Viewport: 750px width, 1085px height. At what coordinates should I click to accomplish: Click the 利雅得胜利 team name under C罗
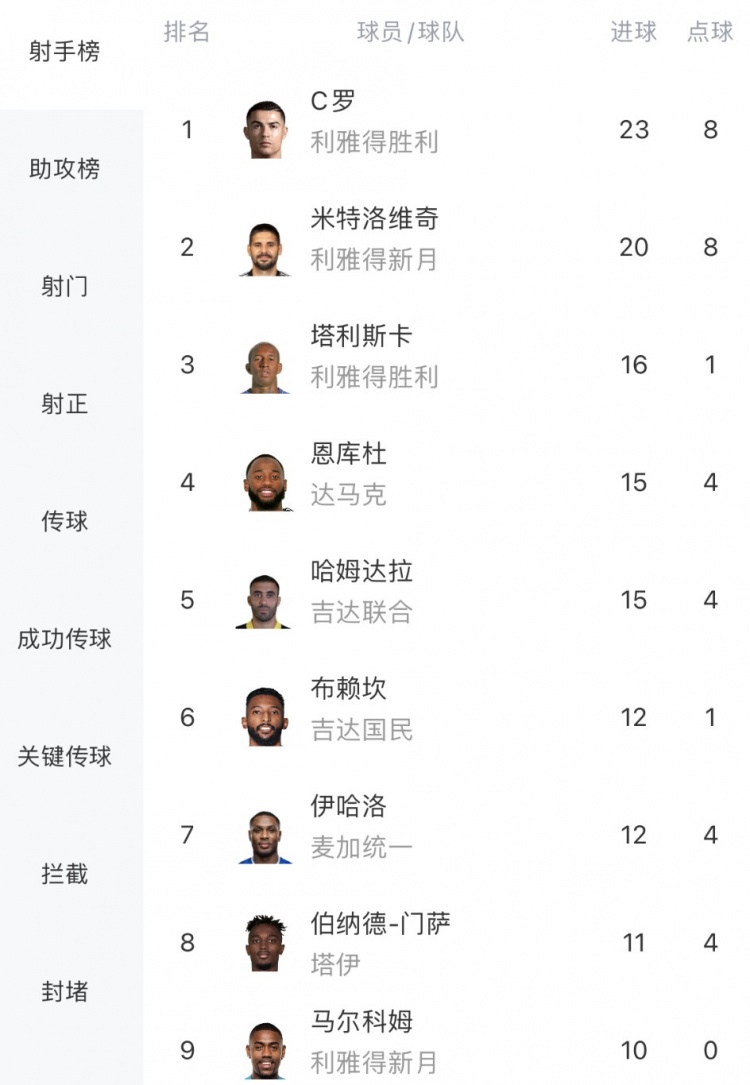point(374,143)
